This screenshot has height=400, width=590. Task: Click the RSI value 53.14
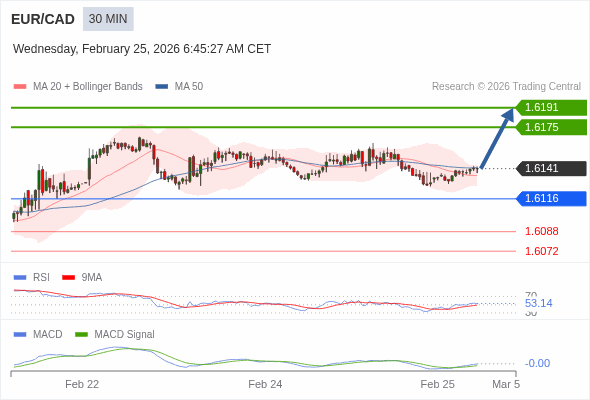(538, 303)
